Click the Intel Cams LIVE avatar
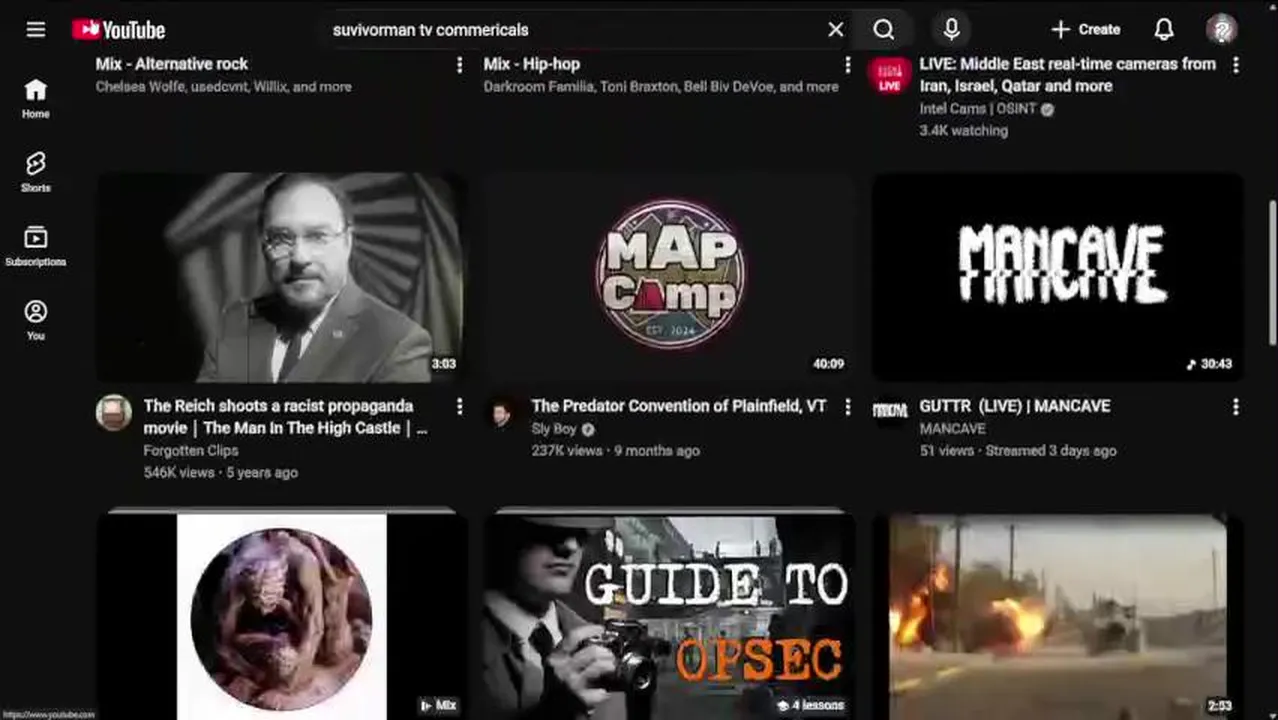 click(x=889, y=75)
